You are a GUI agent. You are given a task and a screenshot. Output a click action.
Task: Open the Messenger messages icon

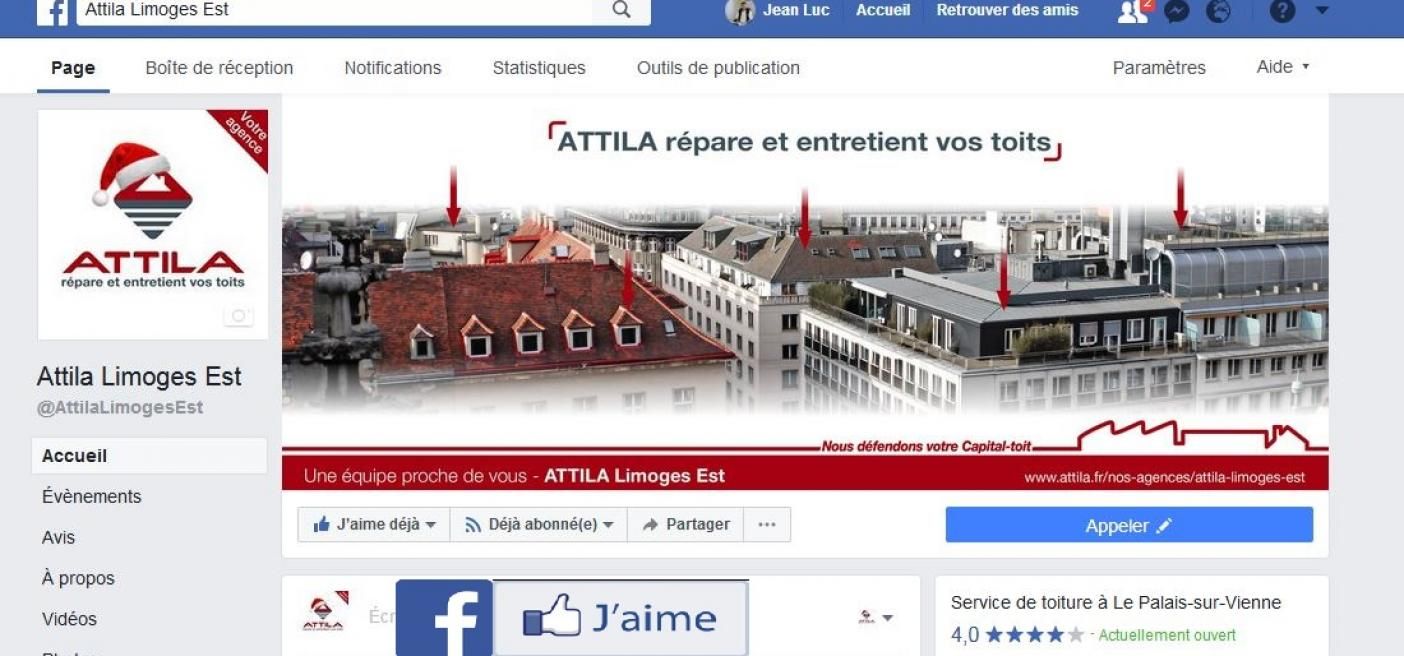(x=1177, y=11)
